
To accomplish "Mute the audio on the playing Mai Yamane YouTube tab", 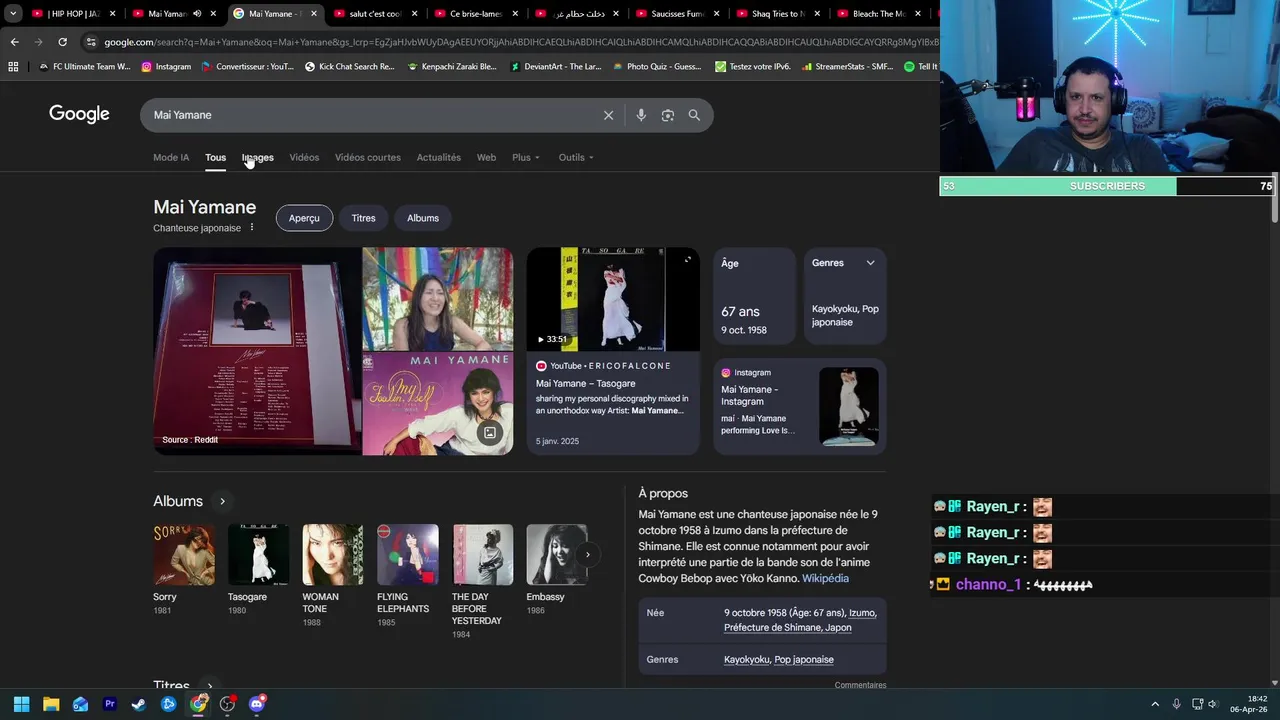I will [x=197, y=14].
